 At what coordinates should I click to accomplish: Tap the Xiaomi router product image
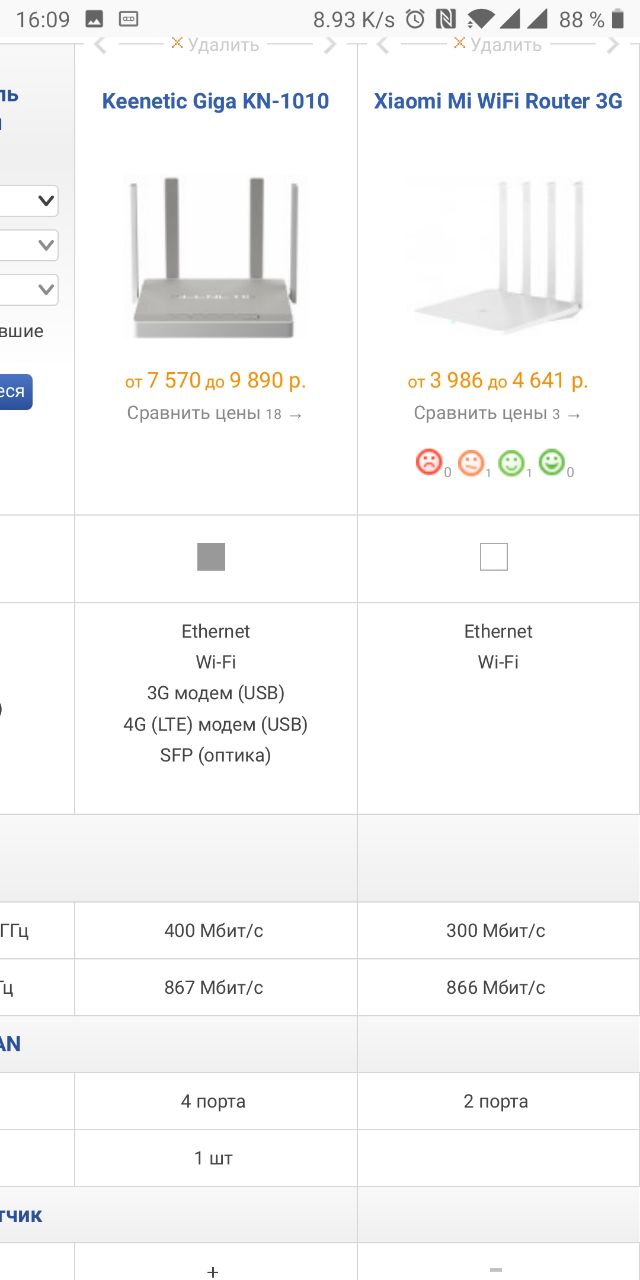[498, 256]
